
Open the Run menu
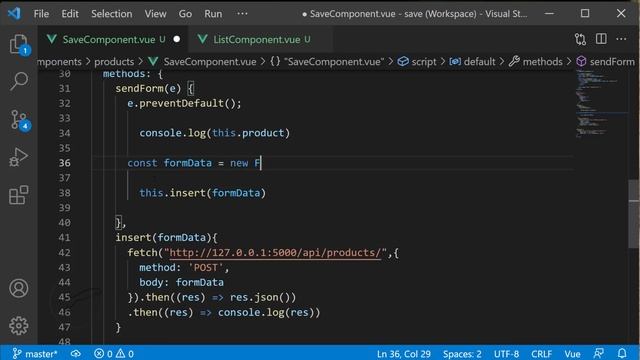pyautogui.click(x=213, y=14)
